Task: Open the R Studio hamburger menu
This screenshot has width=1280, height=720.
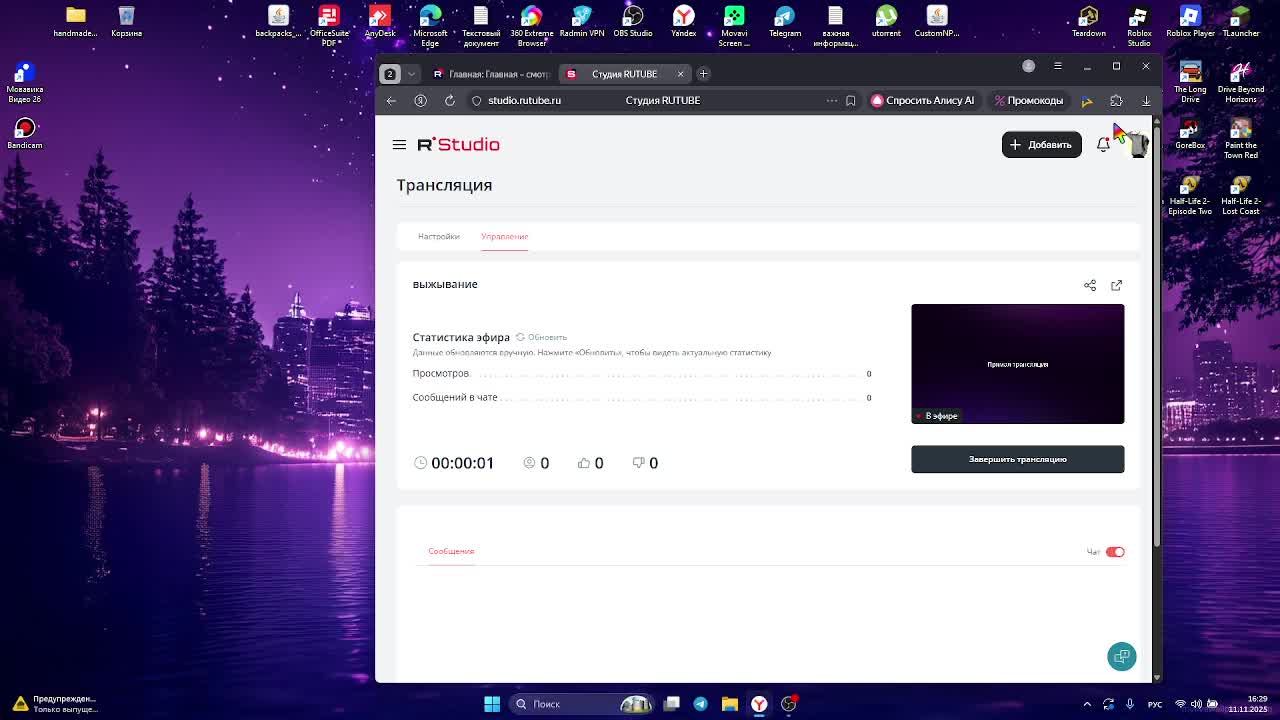Action: pyautogui.click(x=399, y=145)
